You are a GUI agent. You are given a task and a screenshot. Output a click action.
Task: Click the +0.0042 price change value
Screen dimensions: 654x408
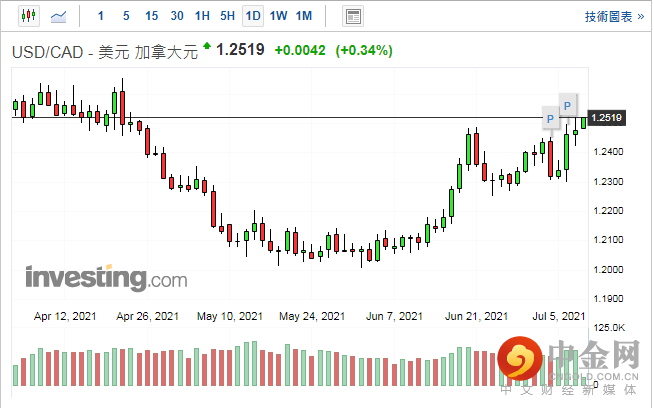point(300,50)
